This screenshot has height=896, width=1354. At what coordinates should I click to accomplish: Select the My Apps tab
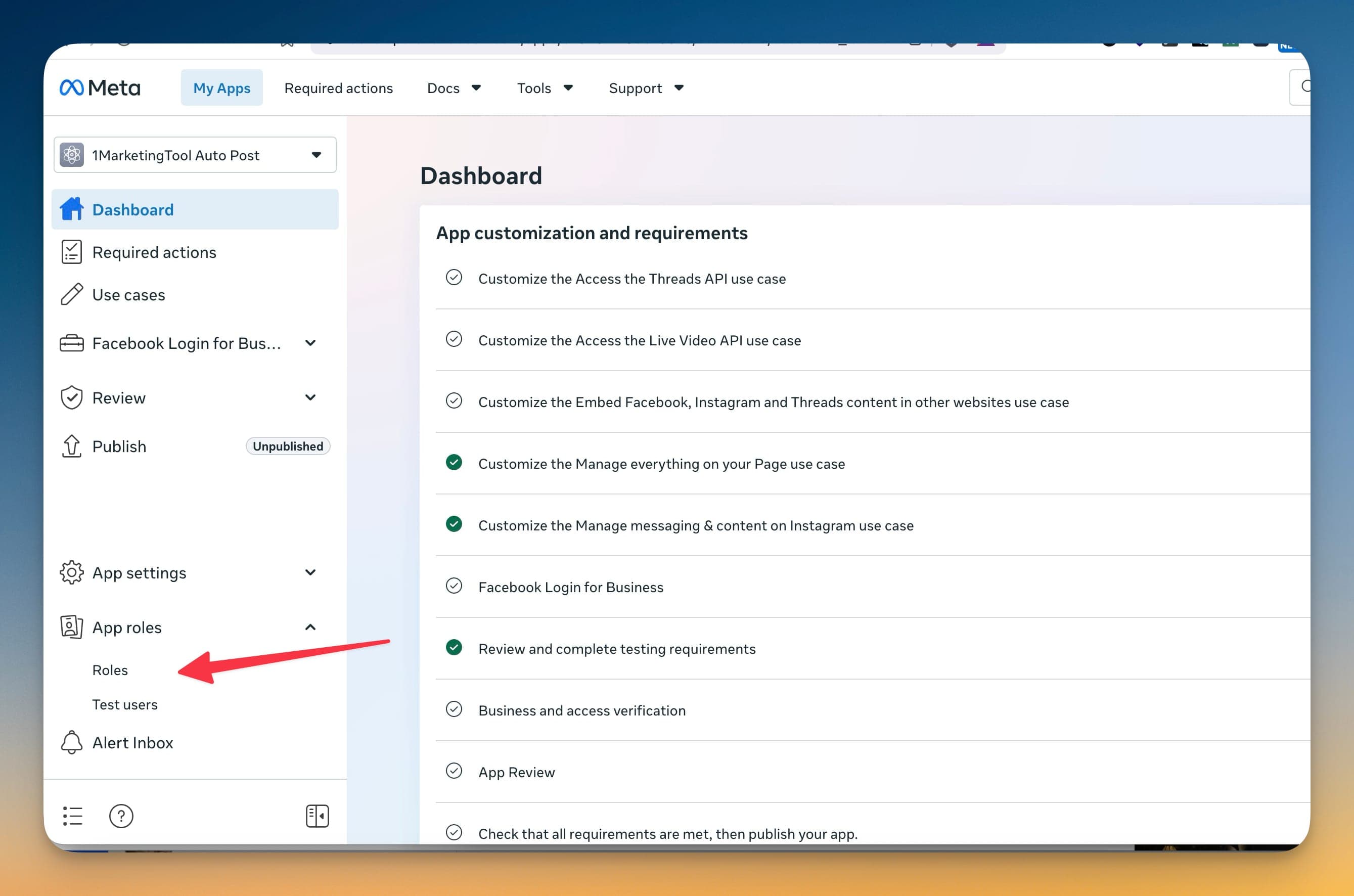tap(221, 88)
